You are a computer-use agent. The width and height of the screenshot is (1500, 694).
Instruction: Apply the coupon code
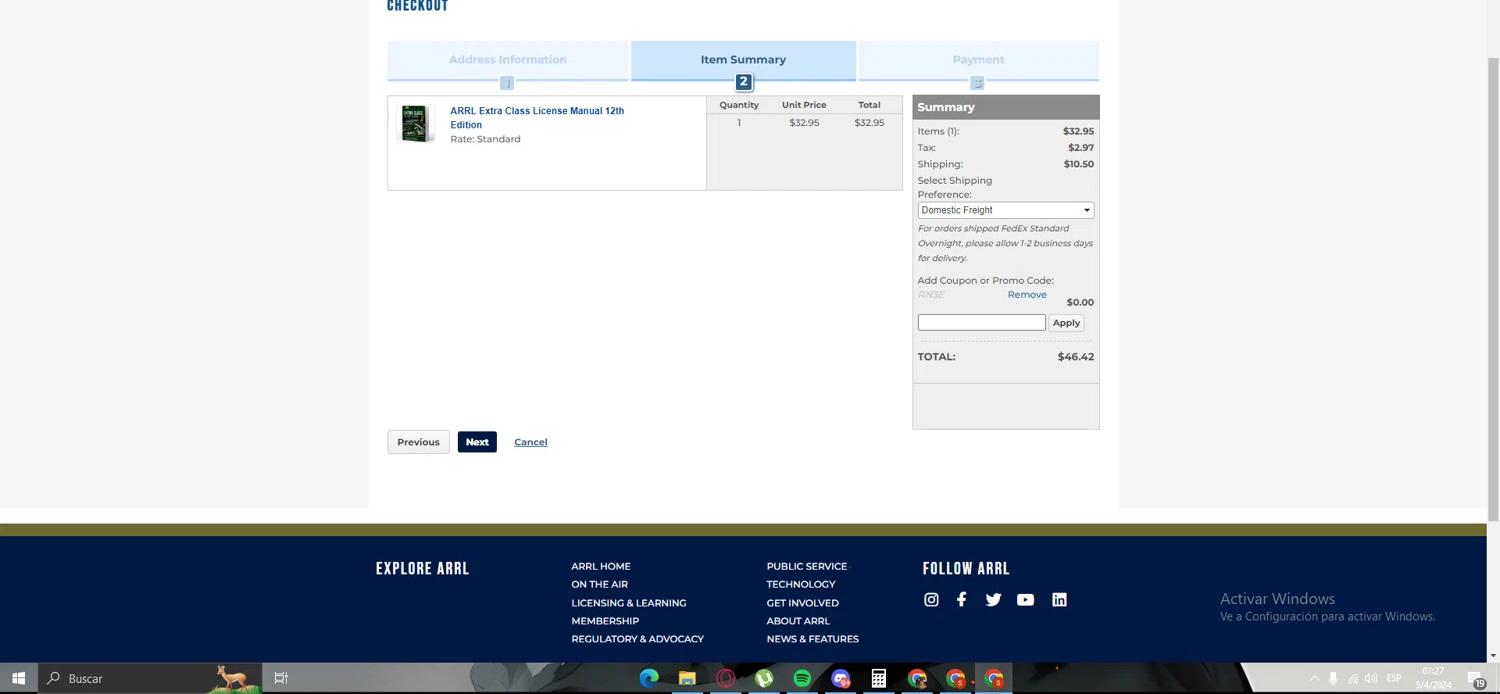(1066, 323)
